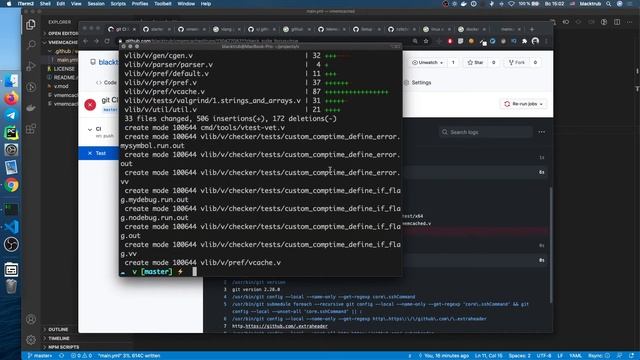Collapse the VMEMCACHE folder section
The width and height of the screenshot is (640, 360).
61,42
